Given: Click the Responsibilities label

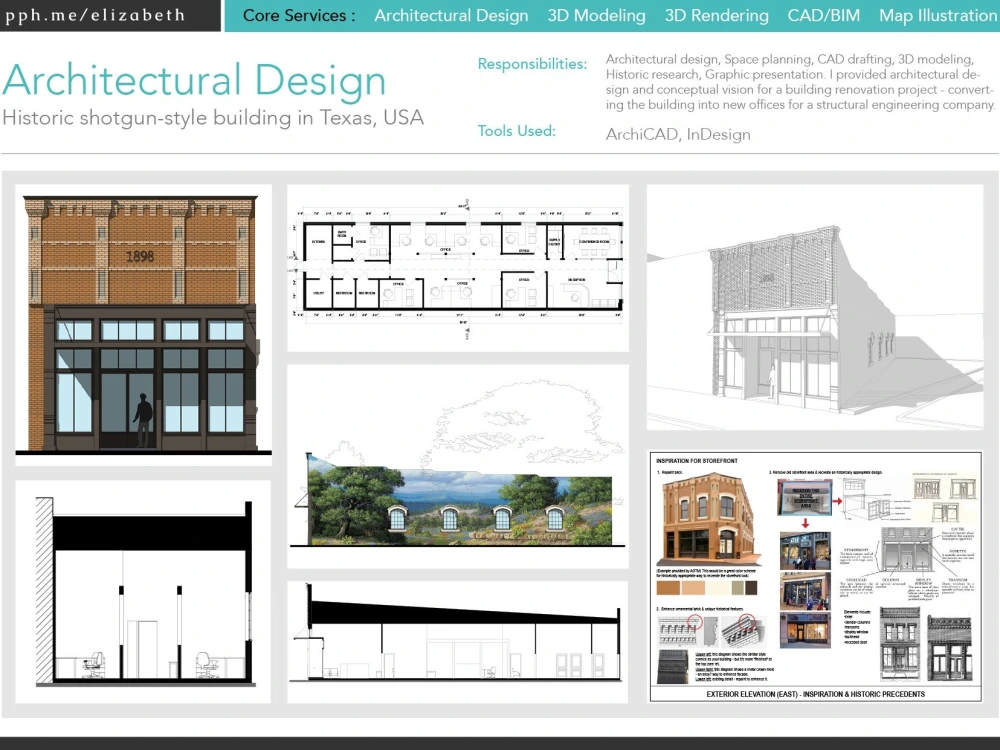Looking at the screenshot, I should pyautogui.click(x=532, y=64).
